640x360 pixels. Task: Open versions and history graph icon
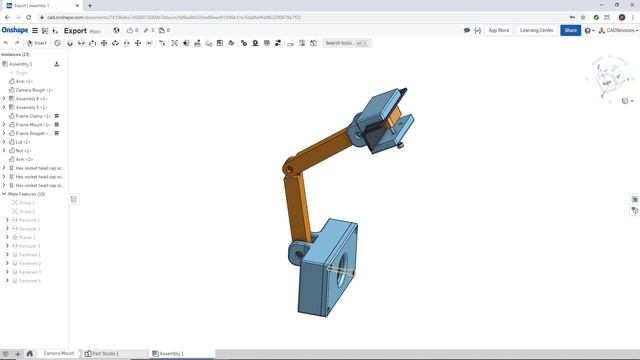(x=45, y=30)
